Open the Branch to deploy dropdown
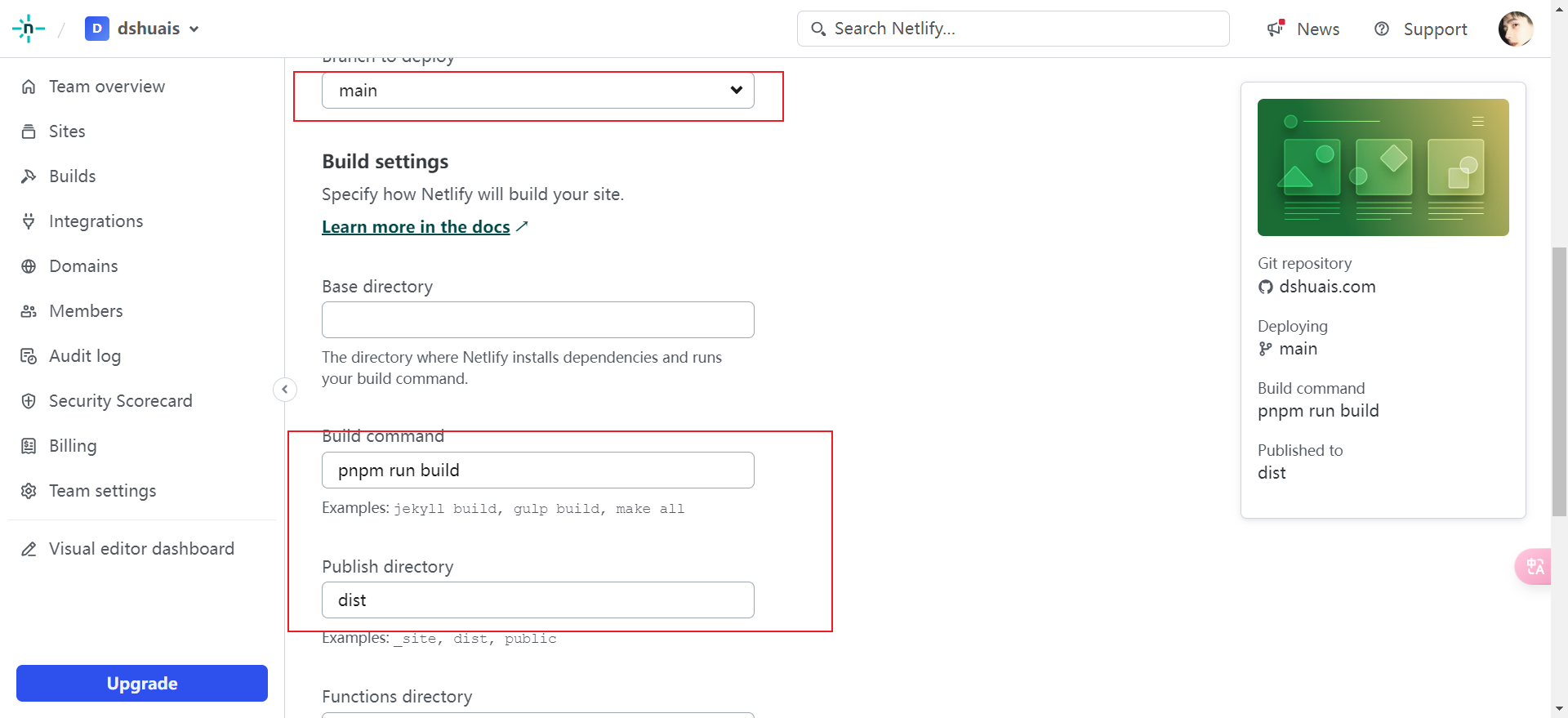This screenshot has height=718, width=1568. point(538,91)
